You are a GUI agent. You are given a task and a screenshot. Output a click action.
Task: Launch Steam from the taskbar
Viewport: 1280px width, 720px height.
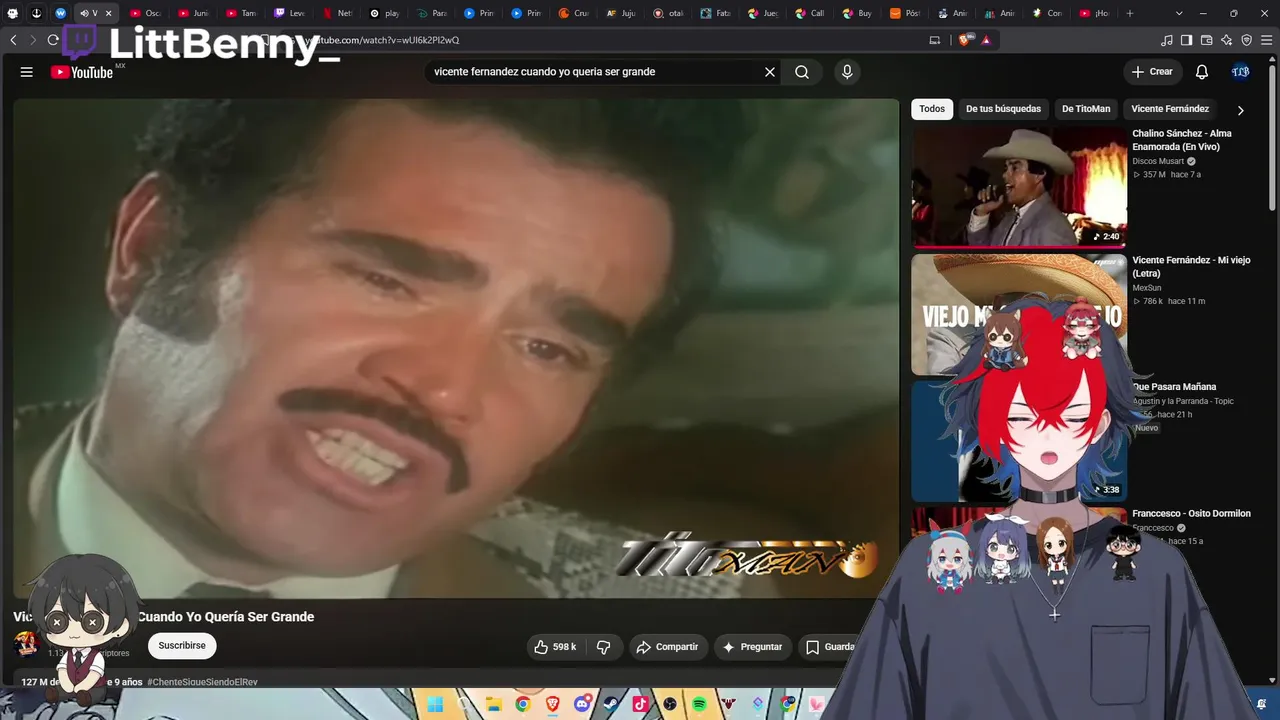pyautogui.click(x=611, y=705)
